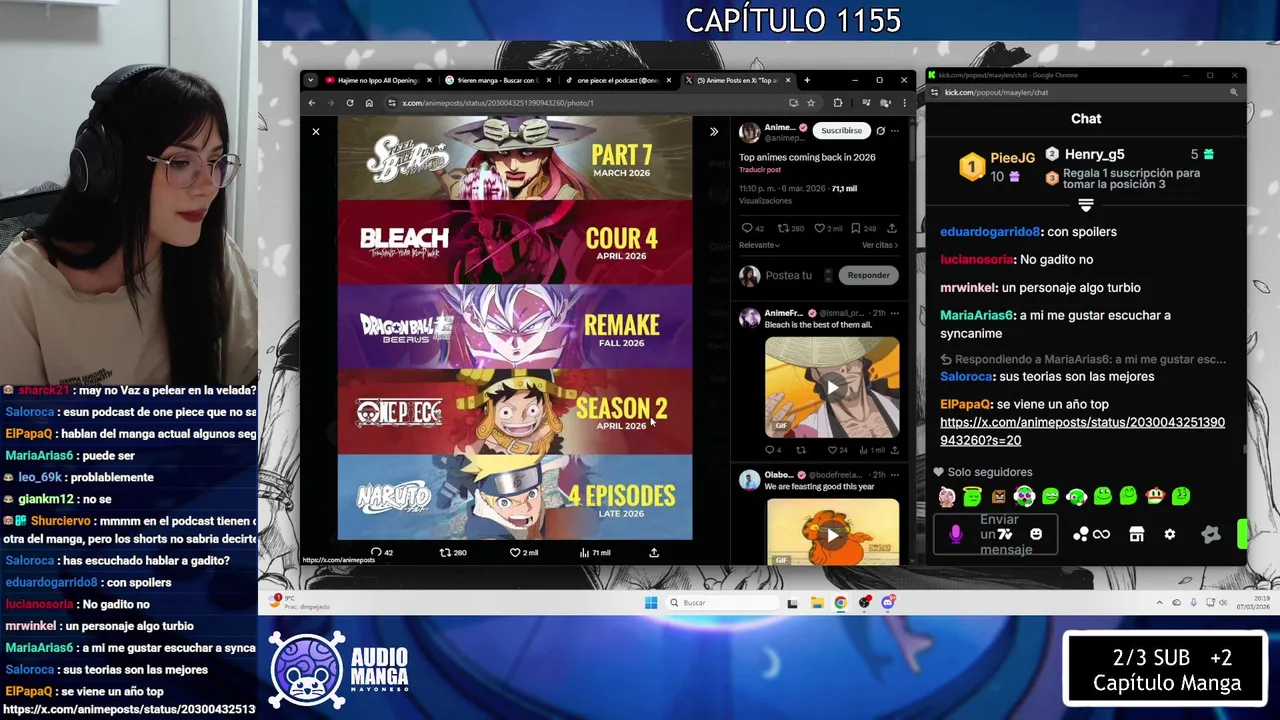Click the Suscribirse button

pyautogui.click(x=841, y=130)
